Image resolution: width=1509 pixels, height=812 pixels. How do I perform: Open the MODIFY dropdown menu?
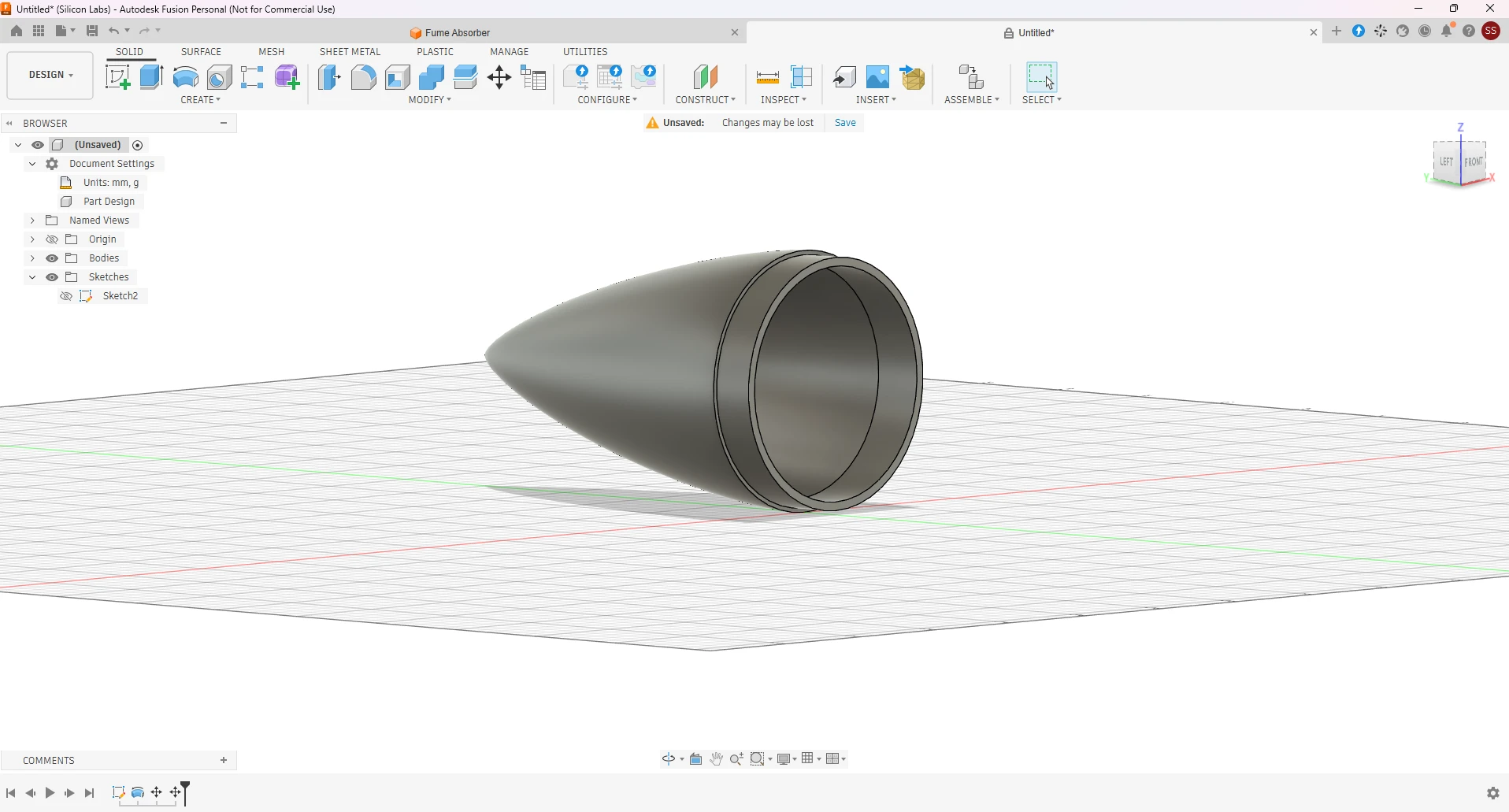tap(430, 100)
